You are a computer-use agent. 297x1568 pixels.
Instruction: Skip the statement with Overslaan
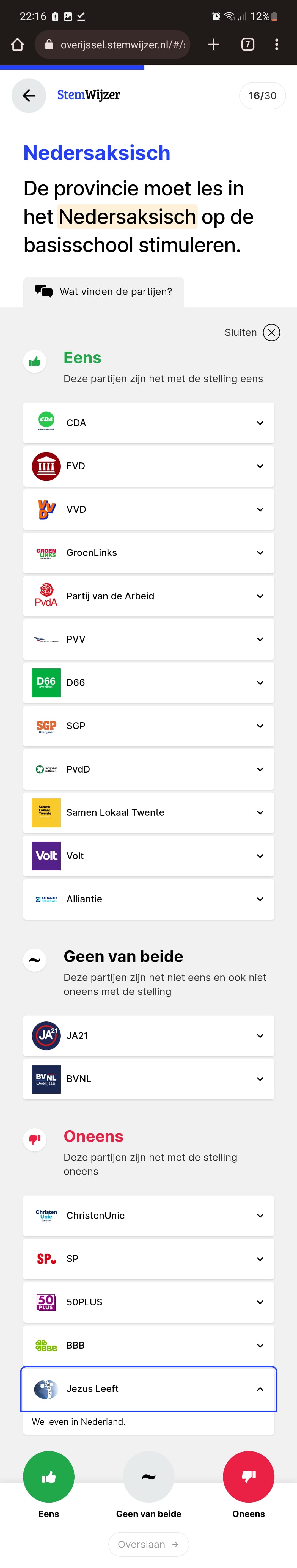click(x=148, y=1544)
